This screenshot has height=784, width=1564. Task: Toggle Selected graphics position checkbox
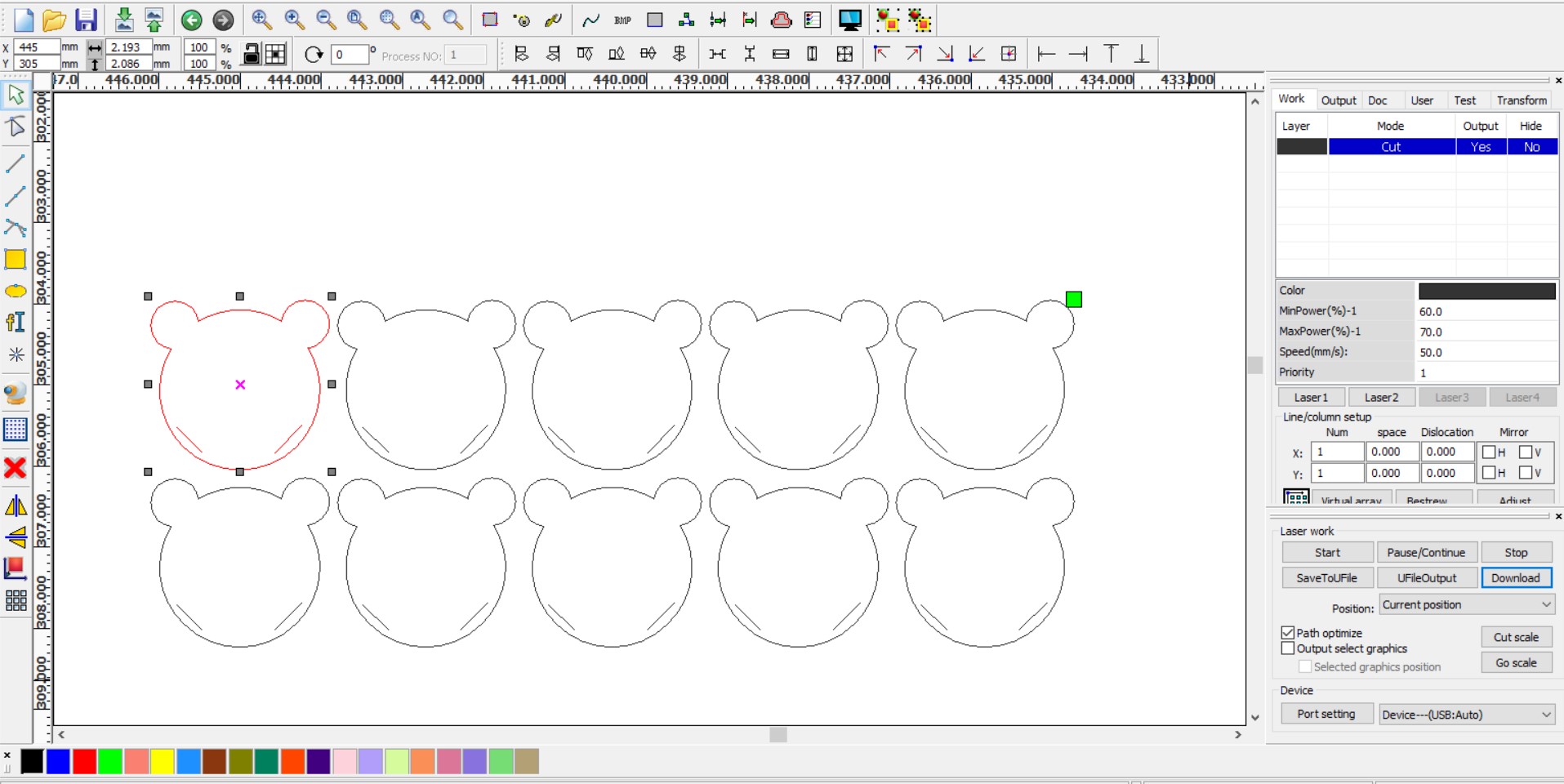[x=1305, y=666]
